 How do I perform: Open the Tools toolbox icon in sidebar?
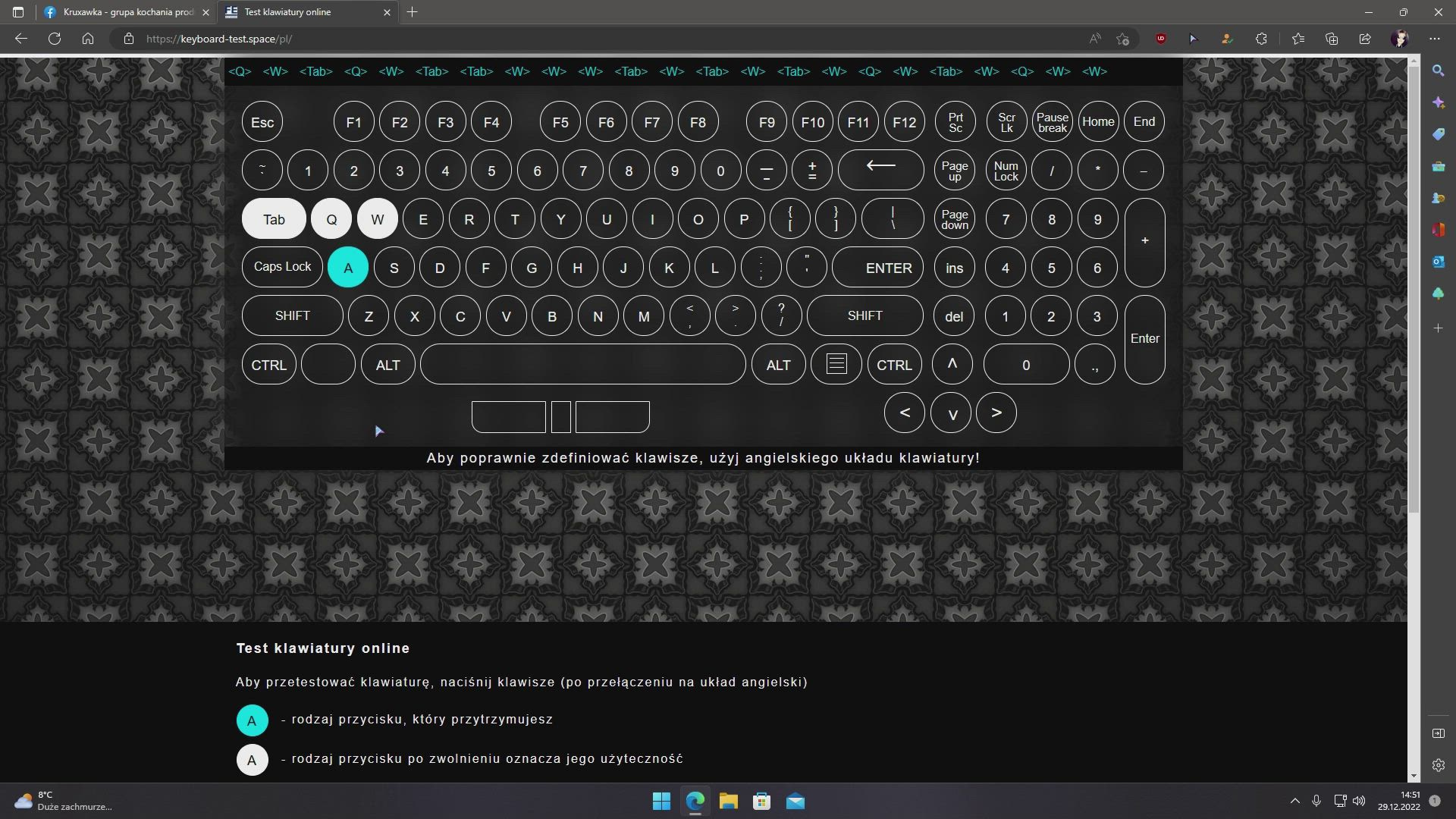(1439, 166)
